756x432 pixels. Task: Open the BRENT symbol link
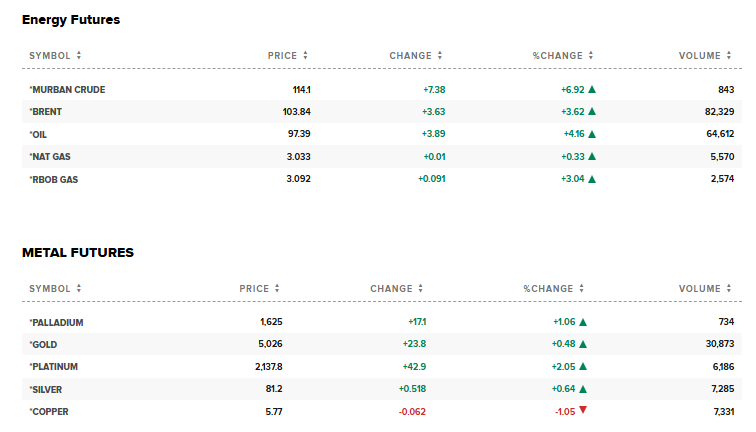[x=45, y=112]
